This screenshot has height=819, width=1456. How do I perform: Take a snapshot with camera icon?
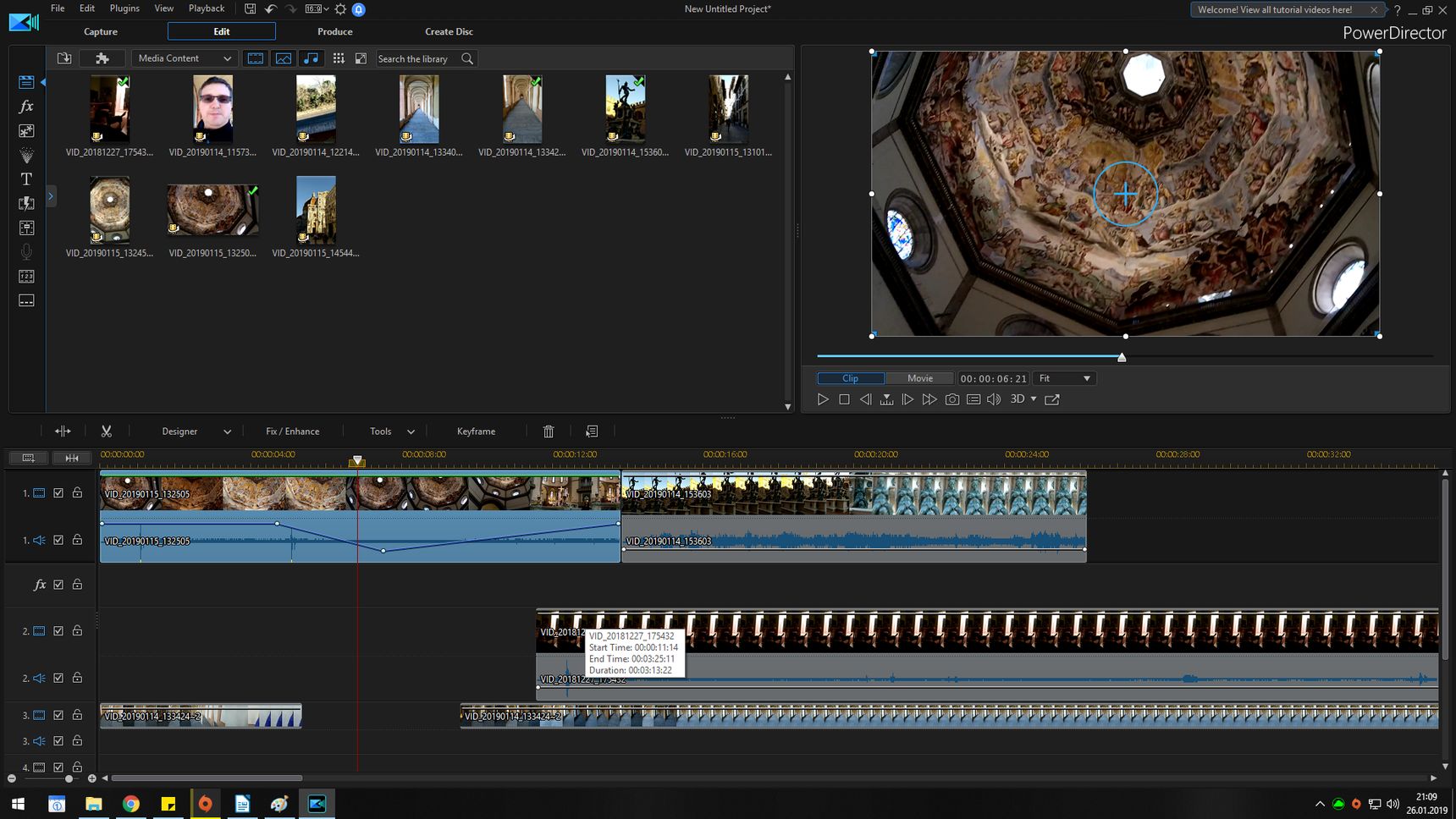click(x=952, y=399)
